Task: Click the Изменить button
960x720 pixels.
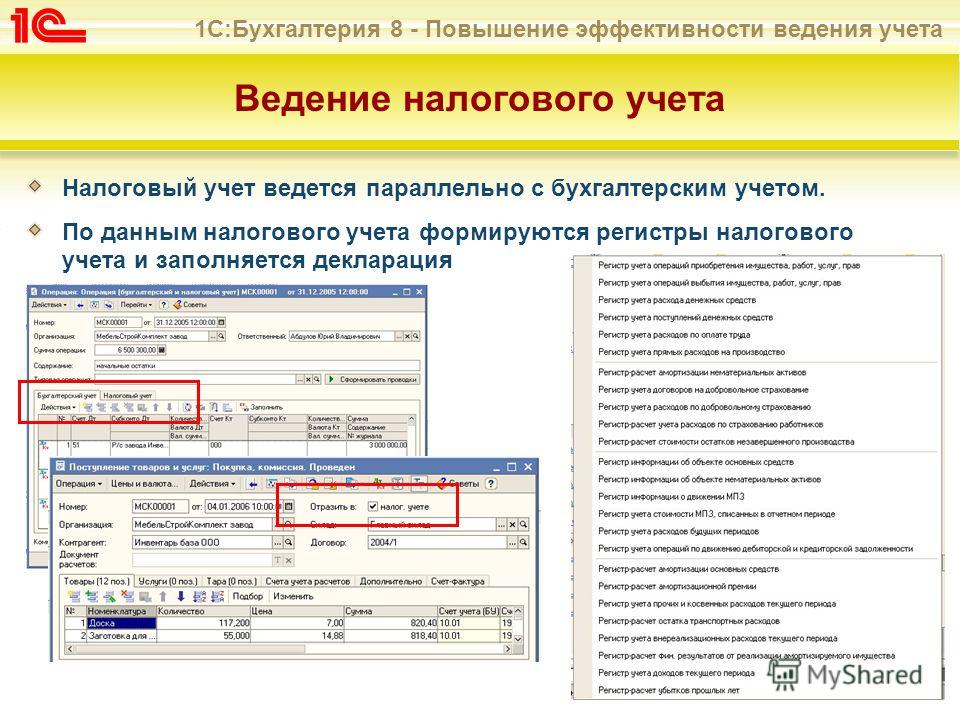Action: [x=293, y=596]
